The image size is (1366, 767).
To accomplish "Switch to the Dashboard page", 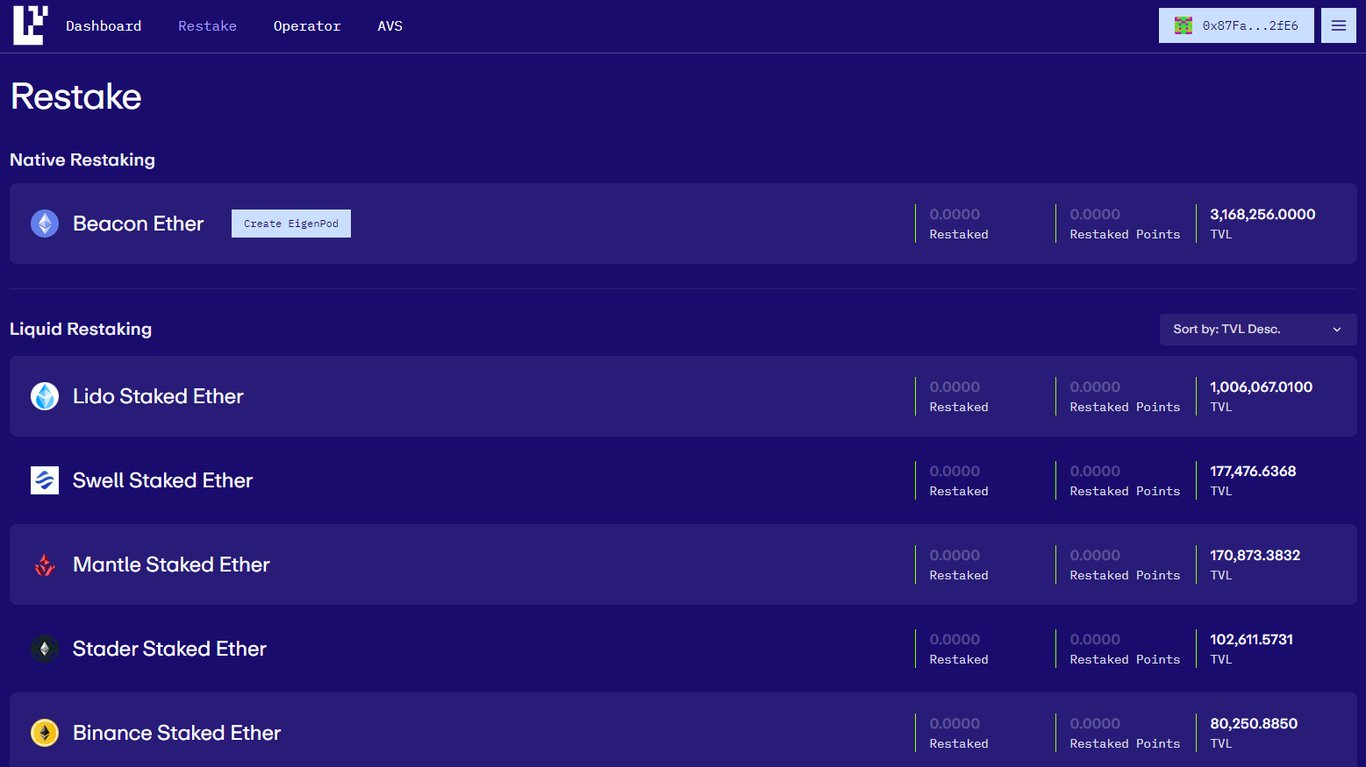I will pyautogui.click(x=103, y=26).
